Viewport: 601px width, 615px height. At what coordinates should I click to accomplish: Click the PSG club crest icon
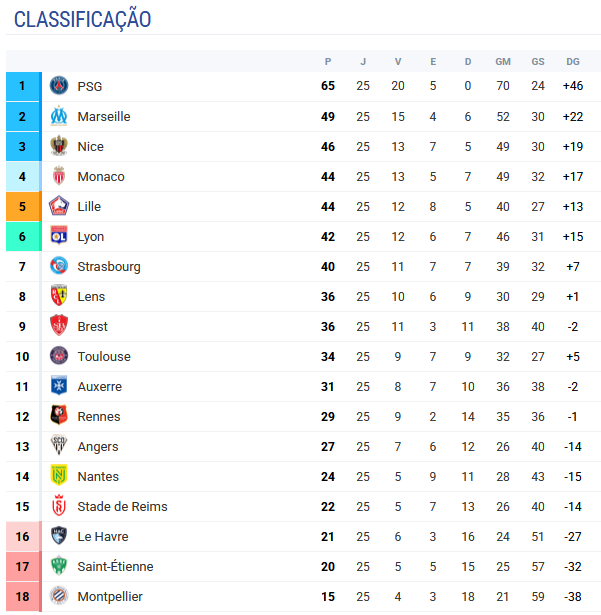(x=59, y=86)
